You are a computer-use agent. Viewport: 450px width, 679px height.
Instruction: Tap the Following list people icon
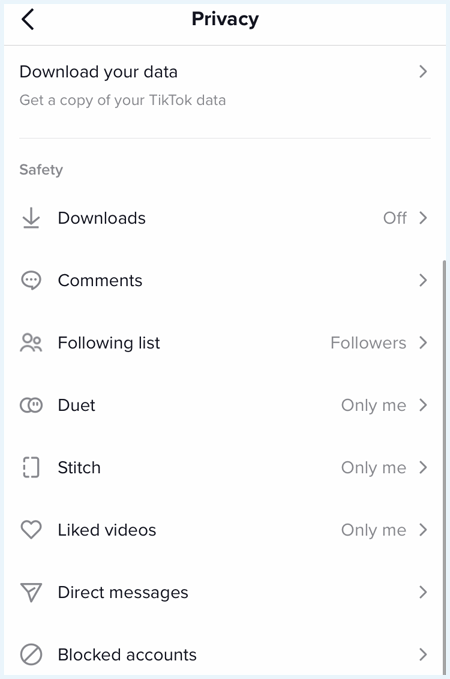(x=31, y=343)
